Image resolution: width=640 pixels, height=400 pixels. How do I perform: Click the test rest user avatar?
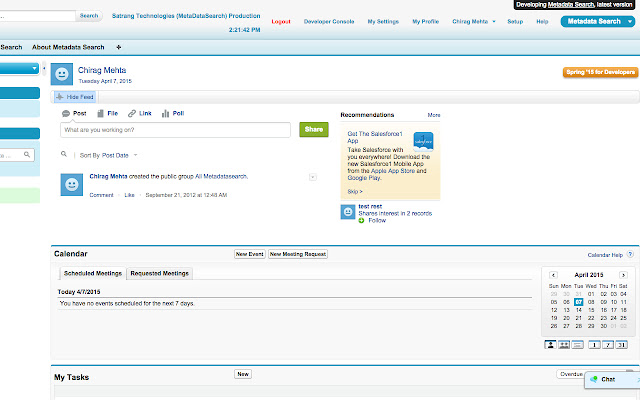[x=348, y=212]
